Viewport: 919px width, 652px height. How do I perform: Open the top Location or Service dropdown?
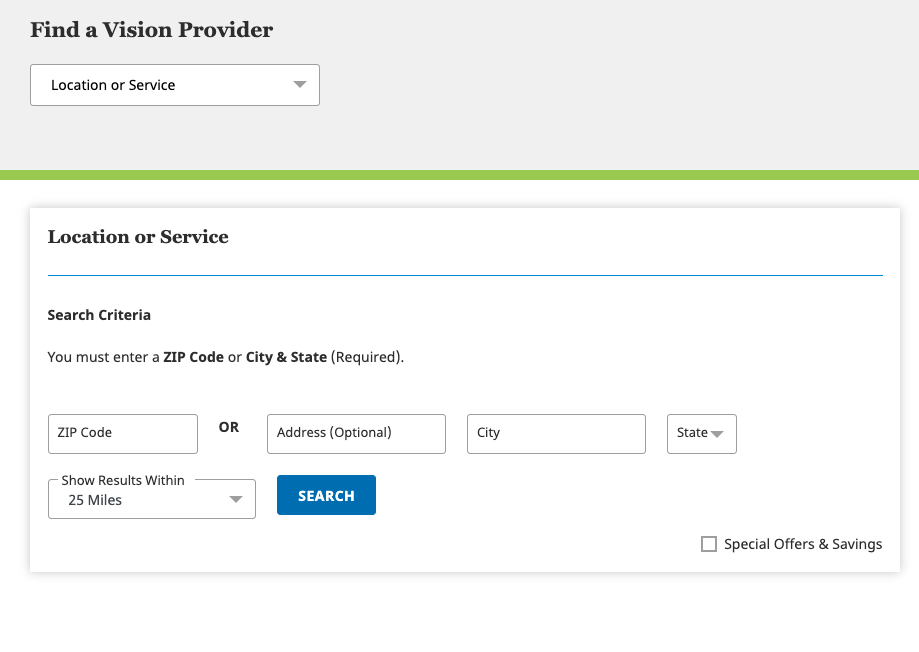coord(174,85)
